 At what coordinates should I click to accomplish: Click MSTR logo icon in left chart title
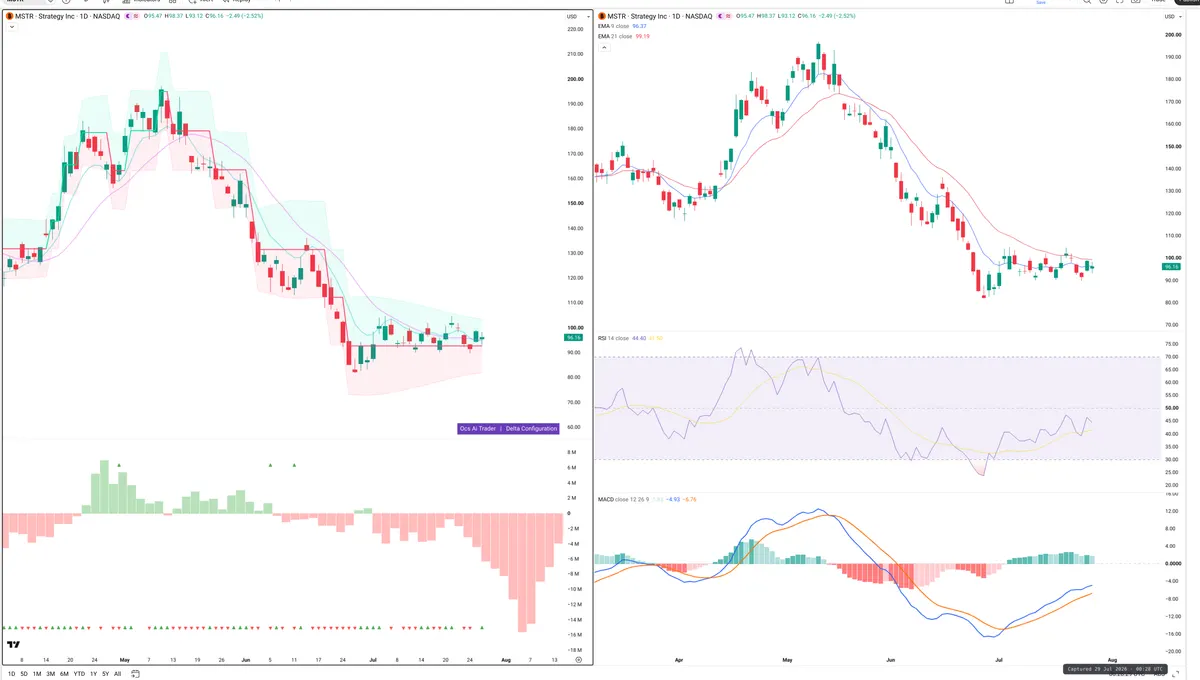coord(9,17)
